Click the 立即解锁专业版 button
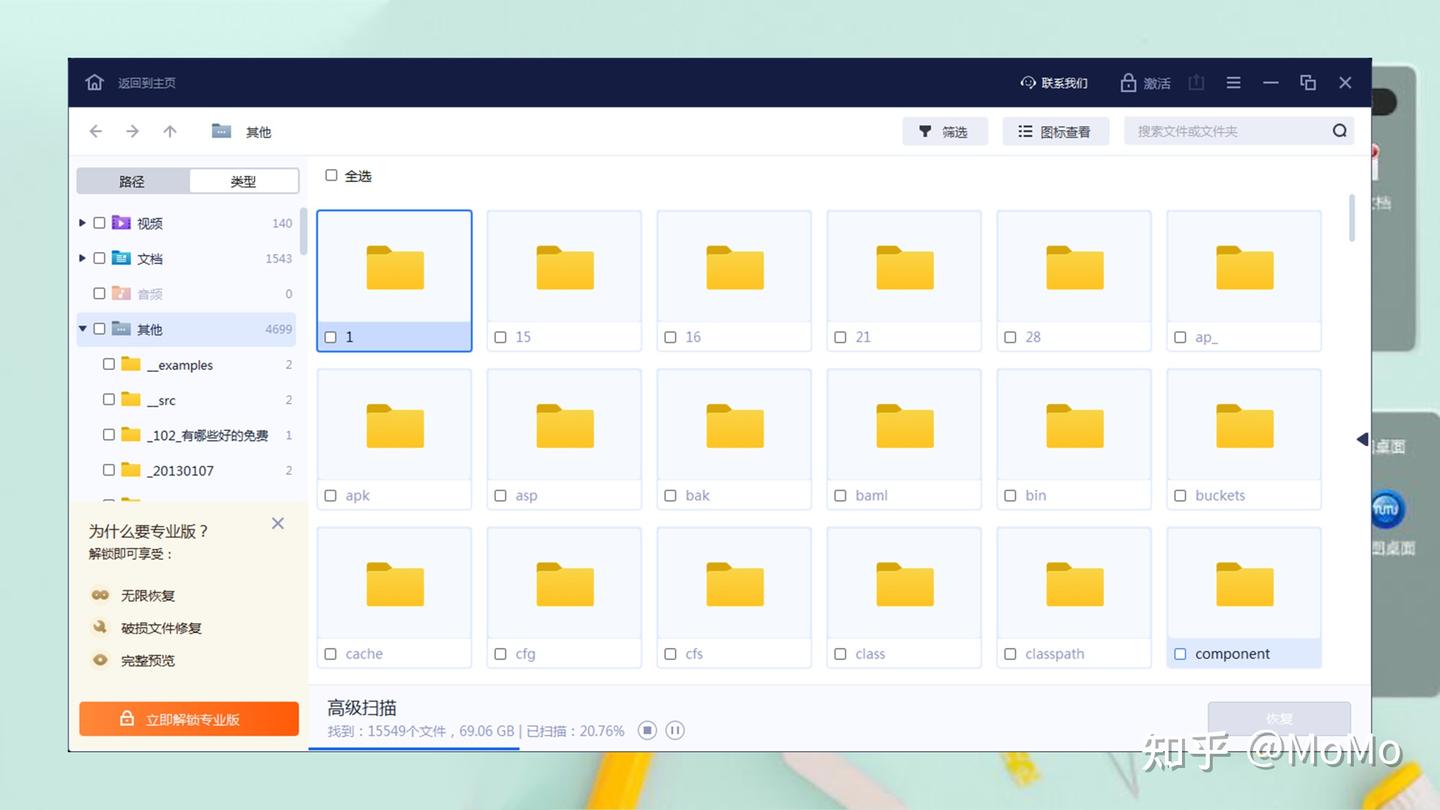 [189, 719]
